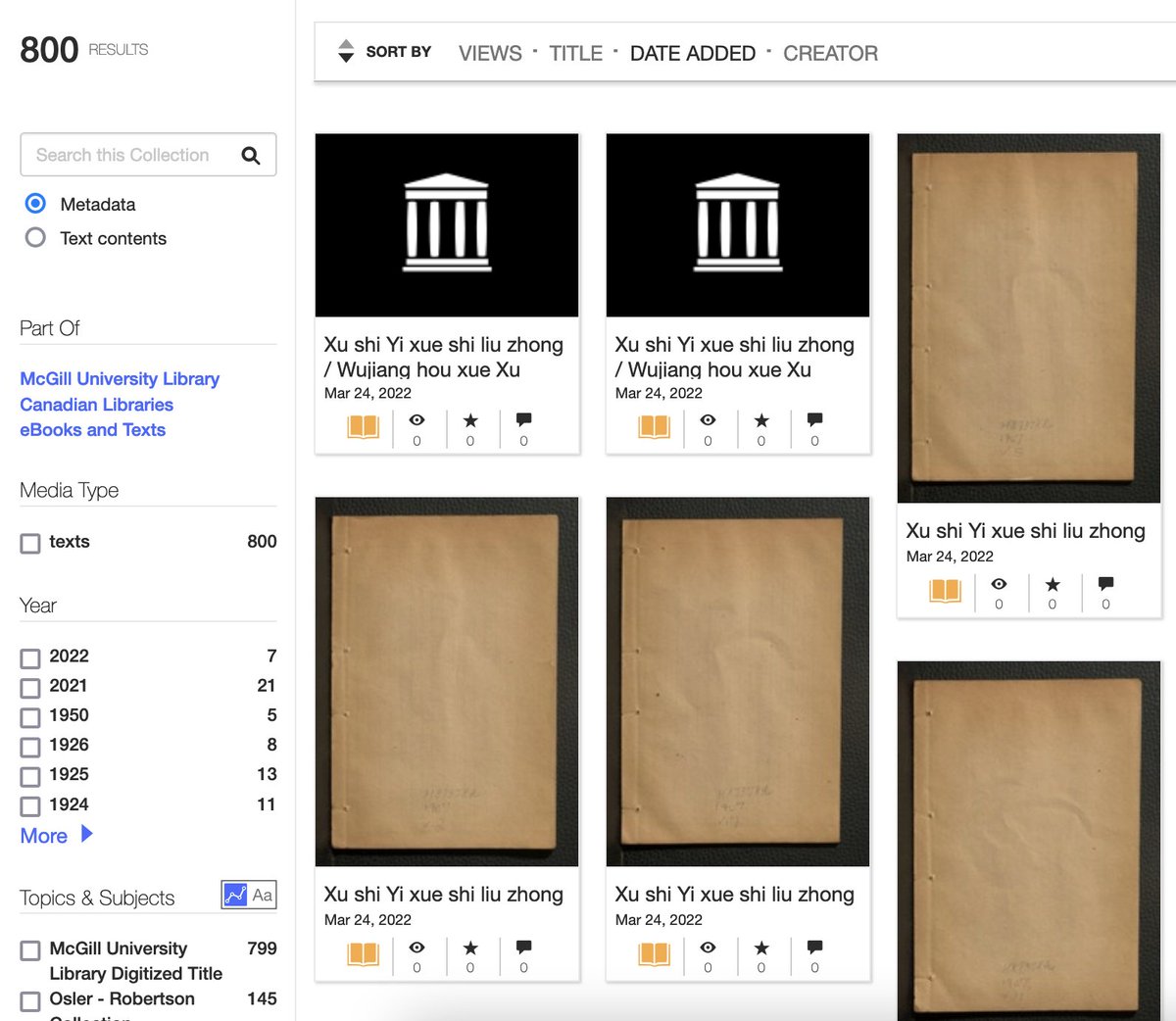Click comment icon on top-right brown cover card
This screenshot has height=1021, width=1176.
(1106, 584)
